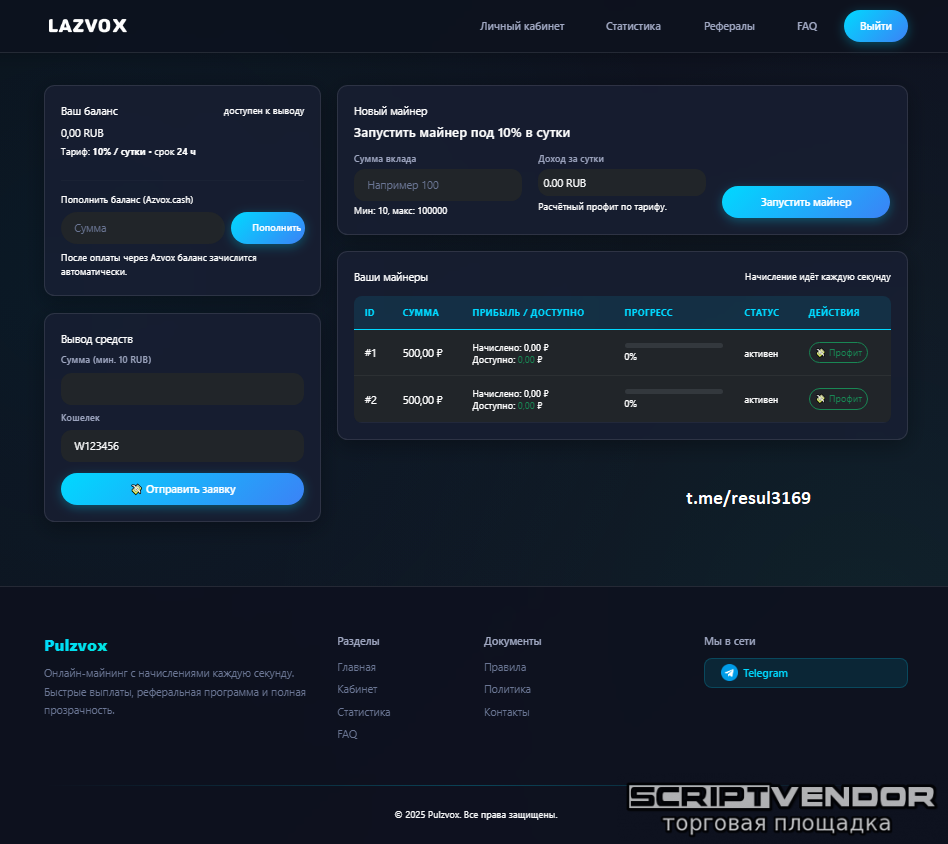Select the withdrawal amount input field
The height and width of the screenshot is (844, 948).
click(x=182, y=389)
